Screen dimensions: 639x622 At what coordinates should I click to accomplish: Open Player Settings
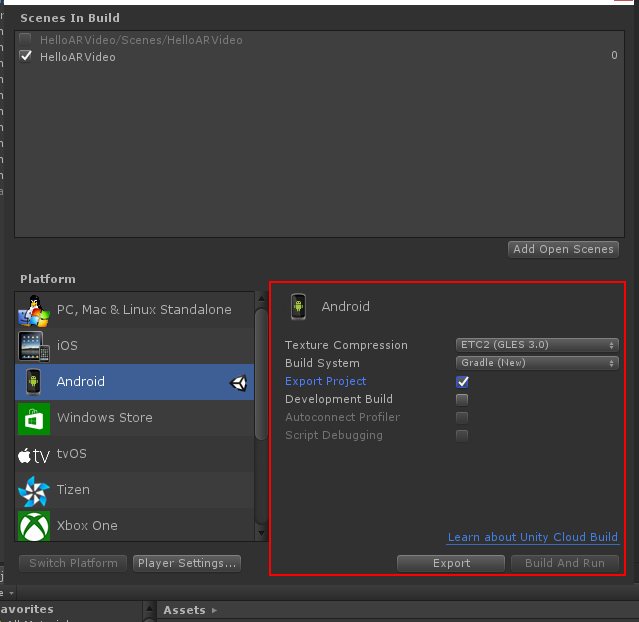(x=187, y=563)
